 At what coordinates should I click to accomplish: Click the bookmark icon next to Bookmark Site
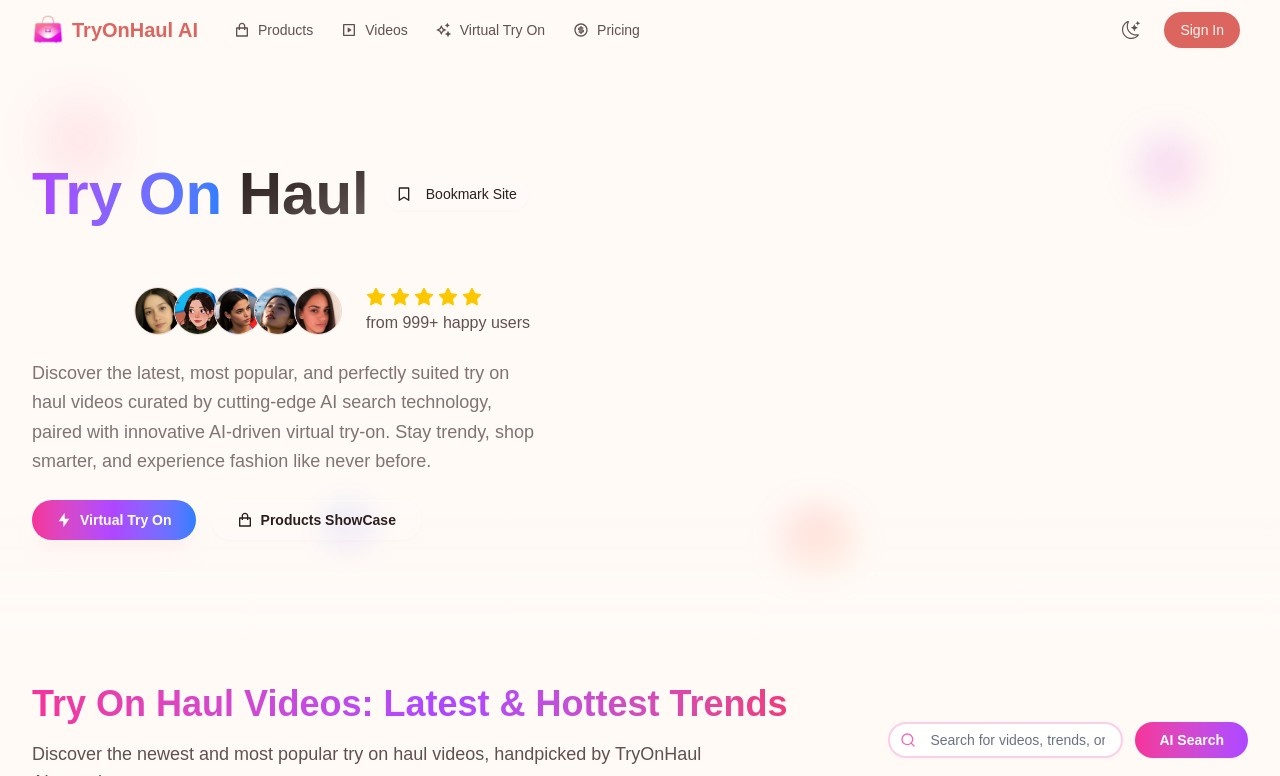click(x=404, y=194)
